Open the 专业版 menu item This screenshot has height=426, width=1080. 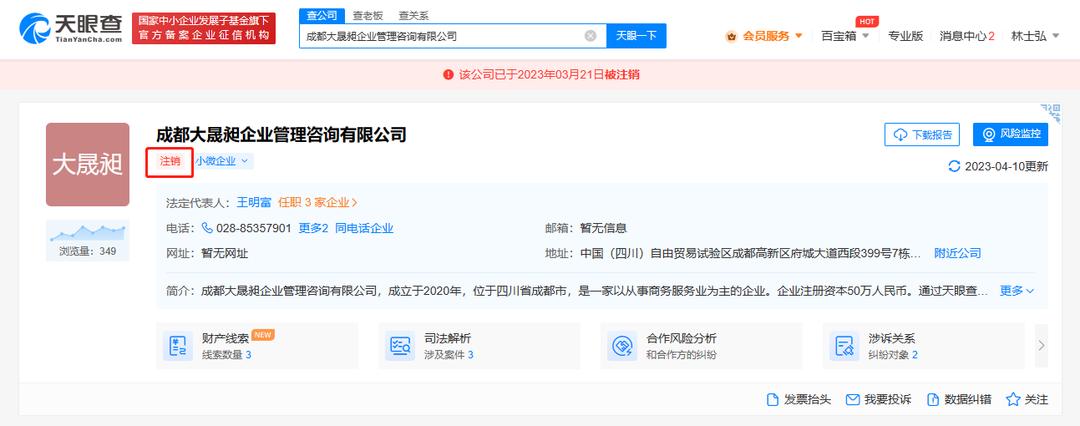coord(905,36)
